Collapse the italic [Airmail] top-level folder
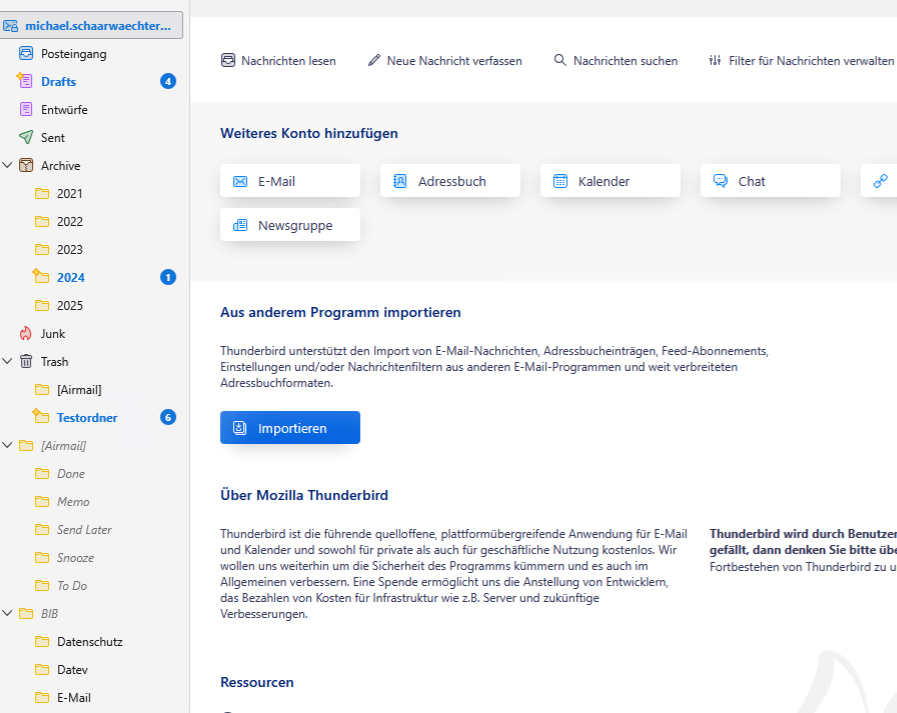This screenshot has width=897, height=713. click(8, 446)
